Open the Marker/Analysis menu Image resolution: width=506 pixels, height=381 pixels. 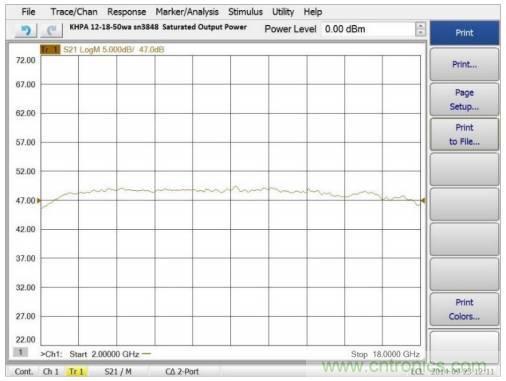point(187,12)
